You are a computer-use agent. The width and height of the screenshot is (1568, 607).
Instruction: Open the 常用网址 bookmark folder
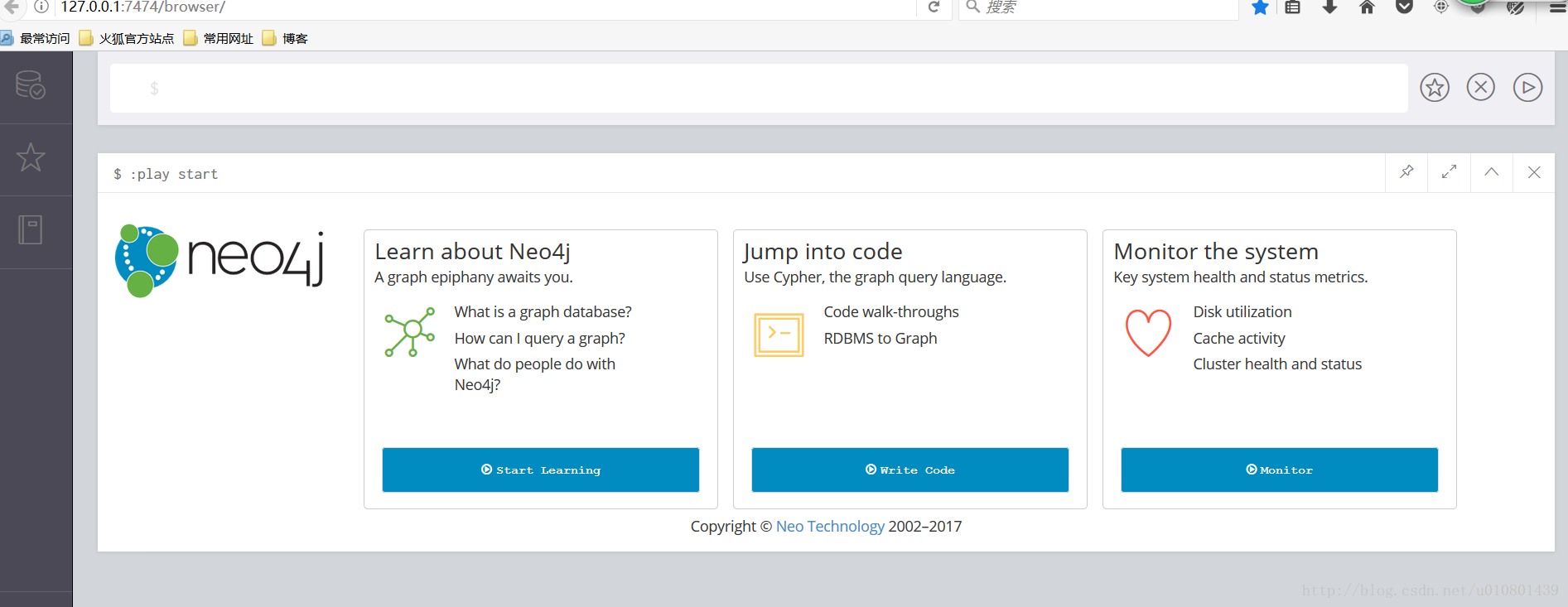219,38
